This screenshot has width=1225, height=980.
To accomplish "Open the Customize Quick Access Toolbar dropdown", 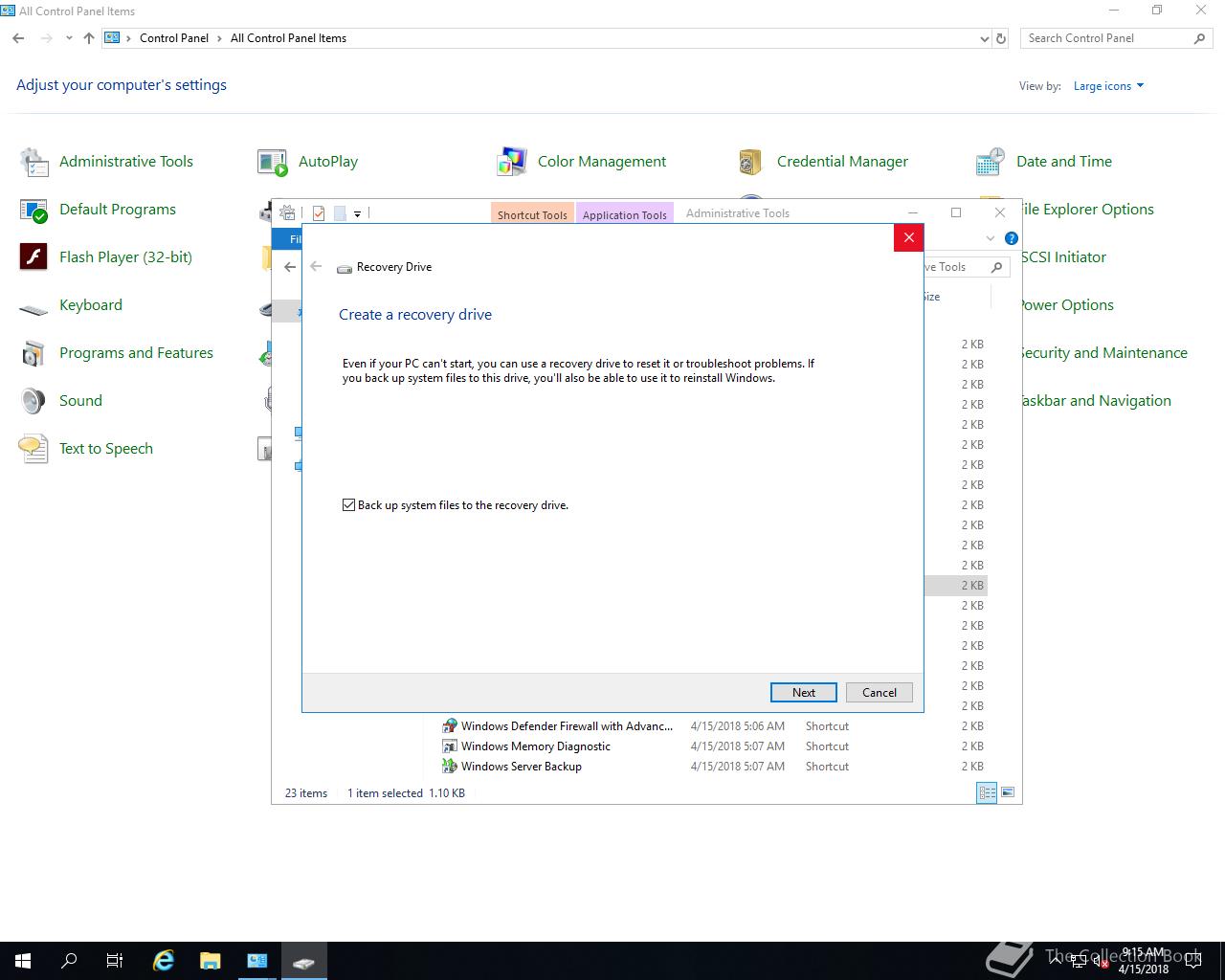I will (357, 214).
